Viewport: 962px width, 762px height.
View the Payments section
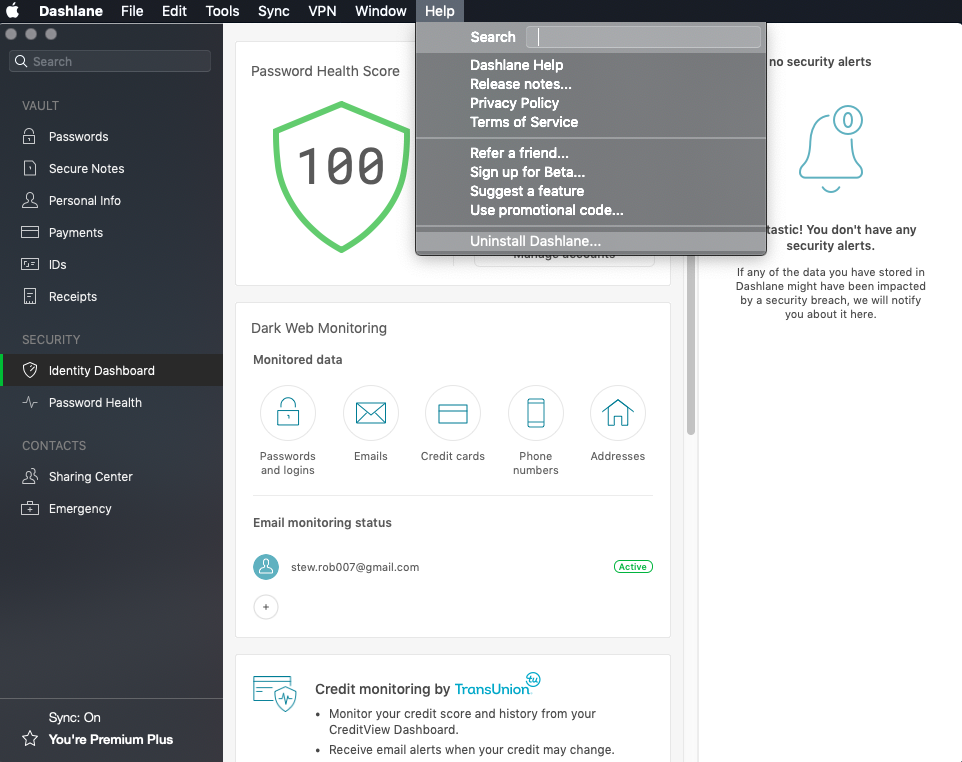[x=75, y=232]
